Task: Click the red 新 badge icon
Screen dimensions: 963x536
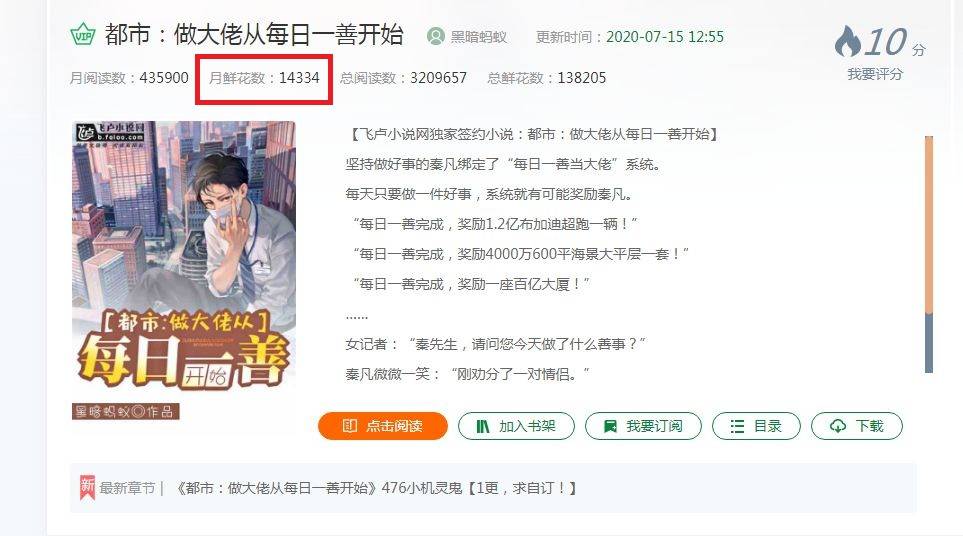Action: pos(87,487)
